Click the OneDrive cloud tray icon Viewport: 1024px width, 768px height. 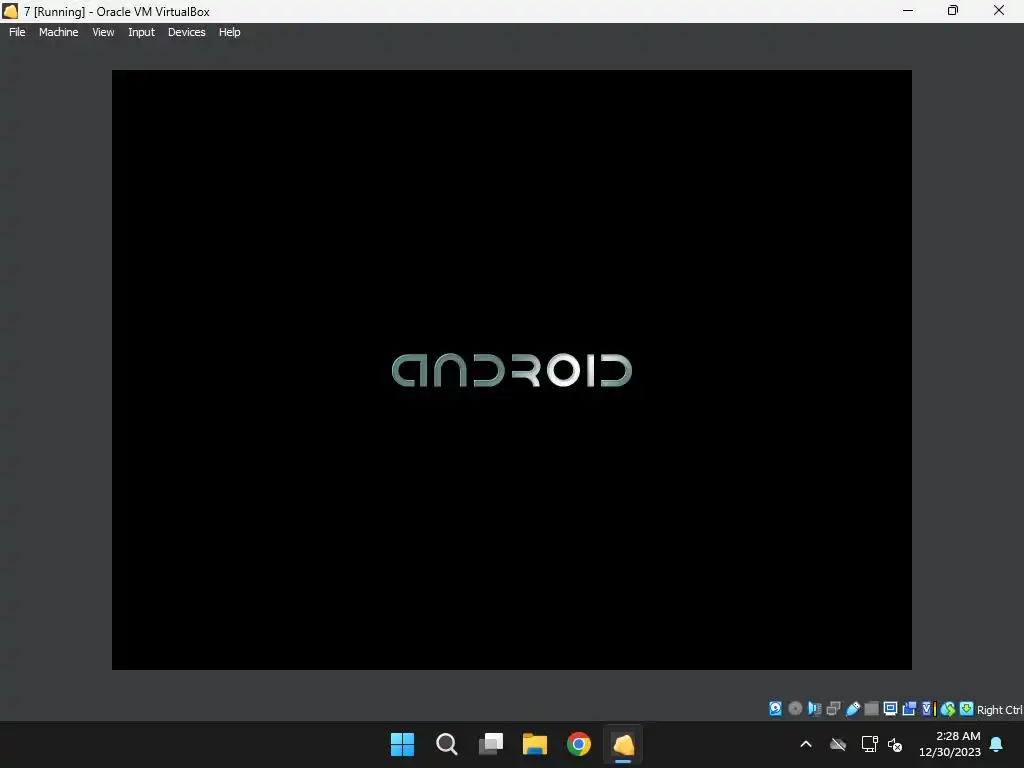pyautogui.click(x=838, y=744)
